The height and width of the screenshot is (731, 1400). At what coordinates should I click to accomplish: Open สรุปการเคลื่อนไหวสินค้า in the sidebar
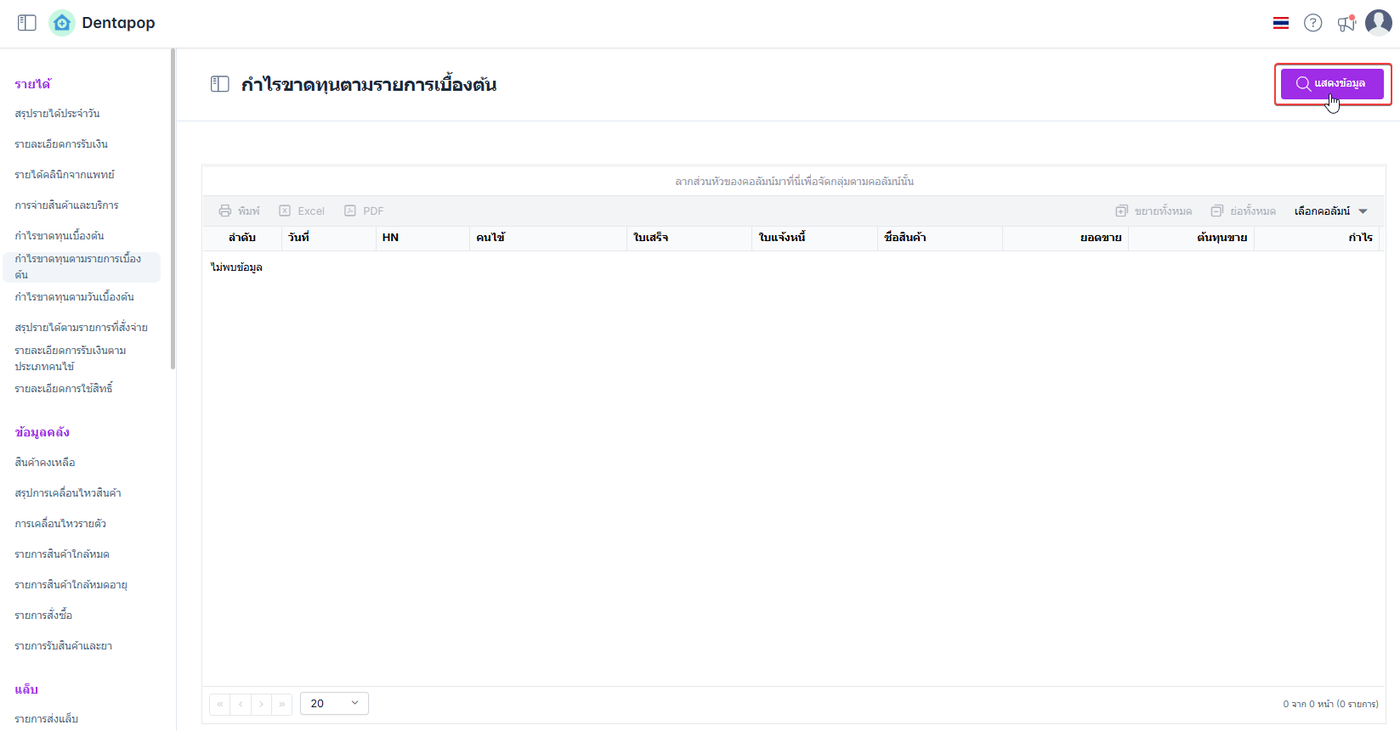[68, 493]
